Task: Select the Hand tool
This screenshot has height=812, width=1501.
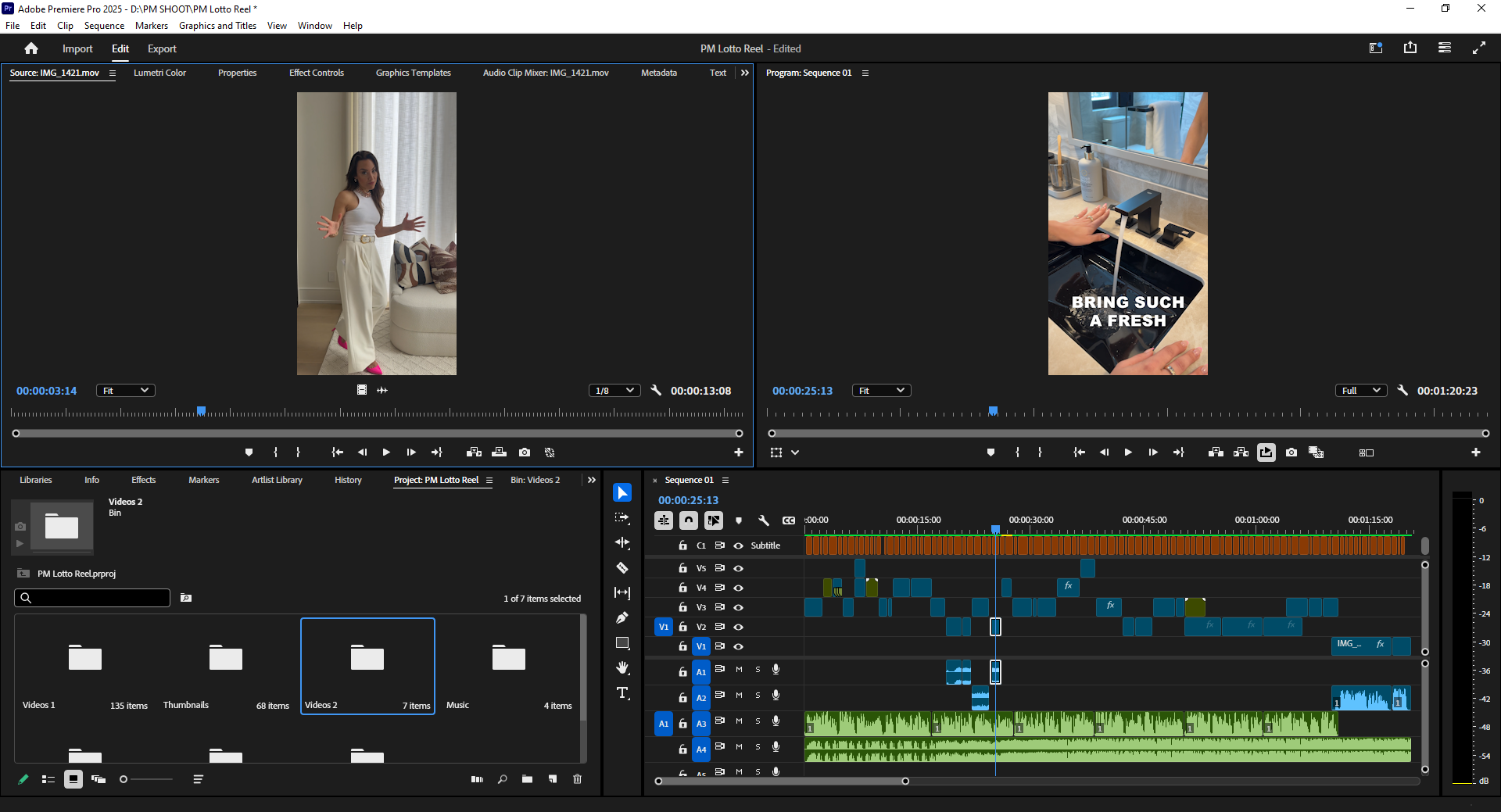Action: [622, 667]
